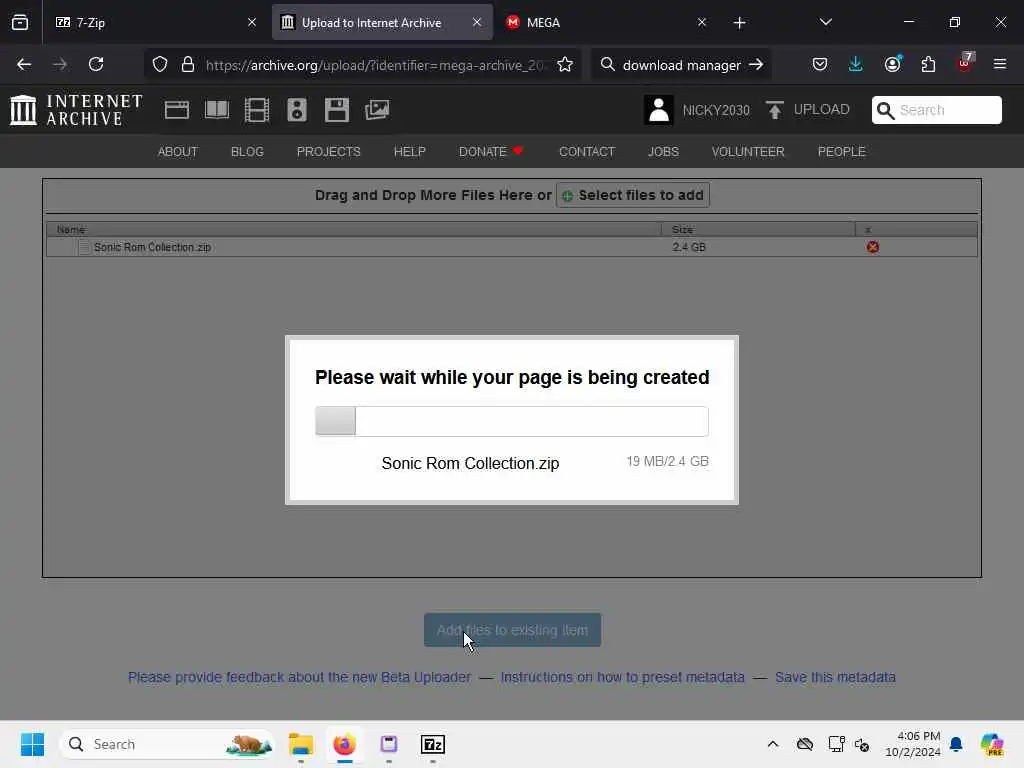Image resolution: width=1024 pixels, height=768 pixels.
Task: Click the Internet Archive Search field
Action: pyautogui.click(x=936, y=110)
